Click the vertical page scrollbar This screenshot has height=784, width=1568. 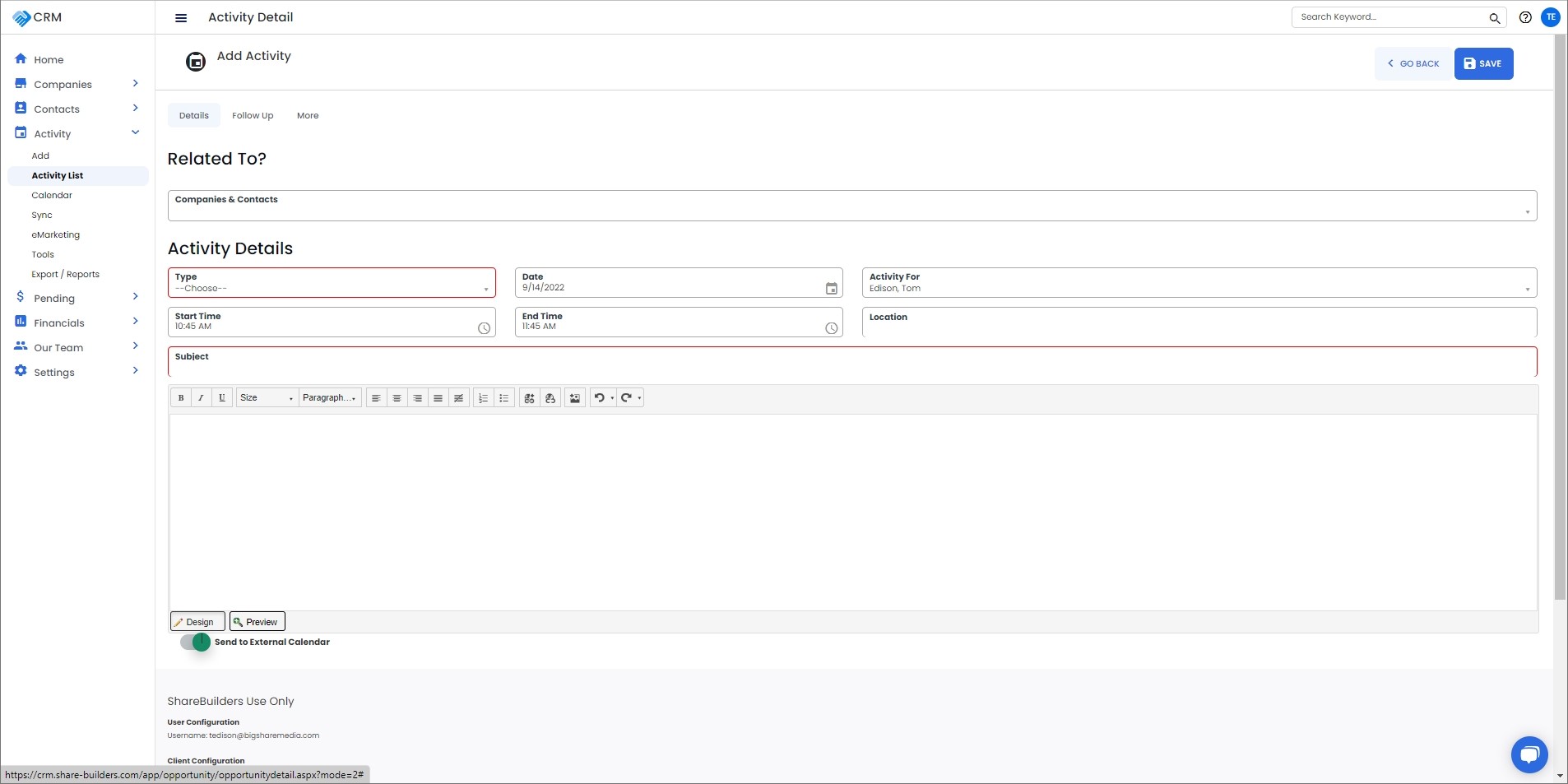pos(1560,317)
